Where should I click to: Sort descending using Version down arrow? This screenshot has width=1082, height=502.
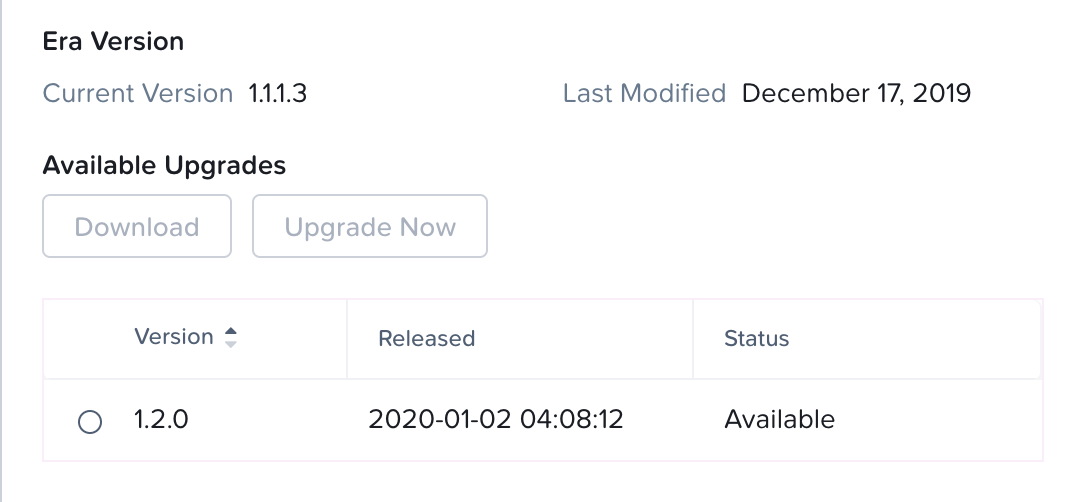(x=231, y=343)
